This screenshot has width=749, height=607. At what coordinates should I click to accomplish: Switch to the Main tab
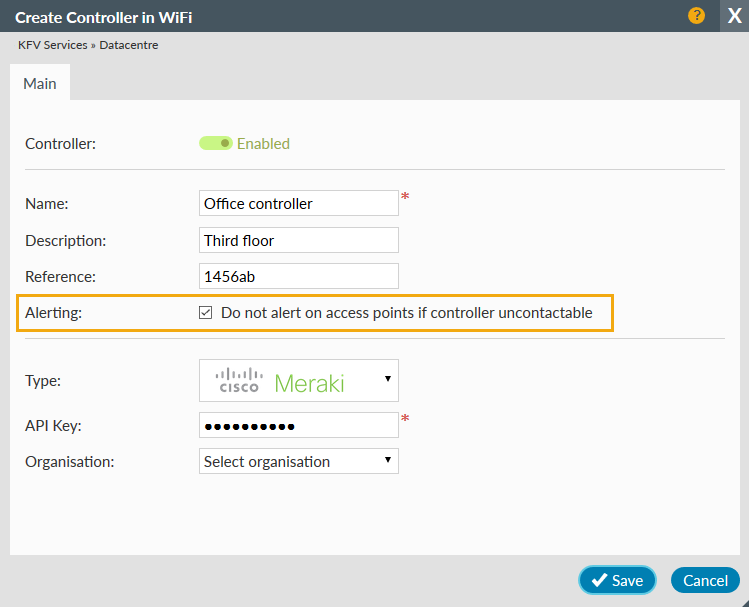[x=40, y=84]
